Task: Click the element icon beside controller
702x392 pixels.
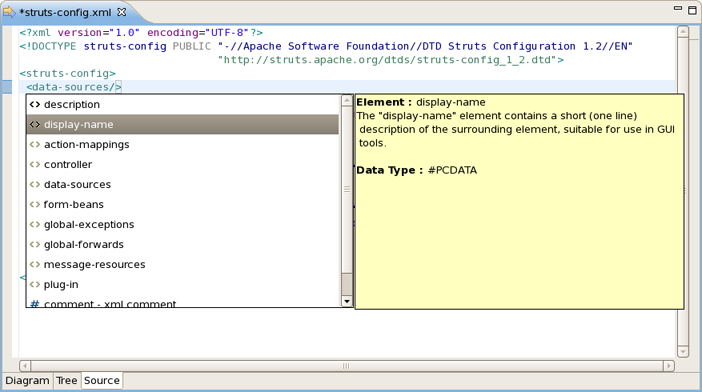Action: pyautogui.click(x=34, y=164)
